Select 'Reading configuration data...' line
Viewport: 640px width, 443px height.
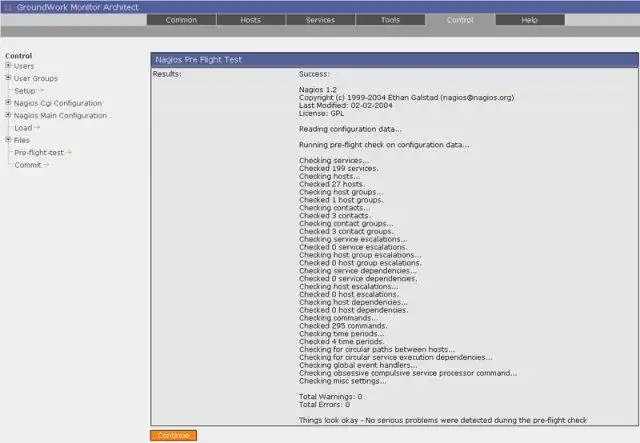350,129
